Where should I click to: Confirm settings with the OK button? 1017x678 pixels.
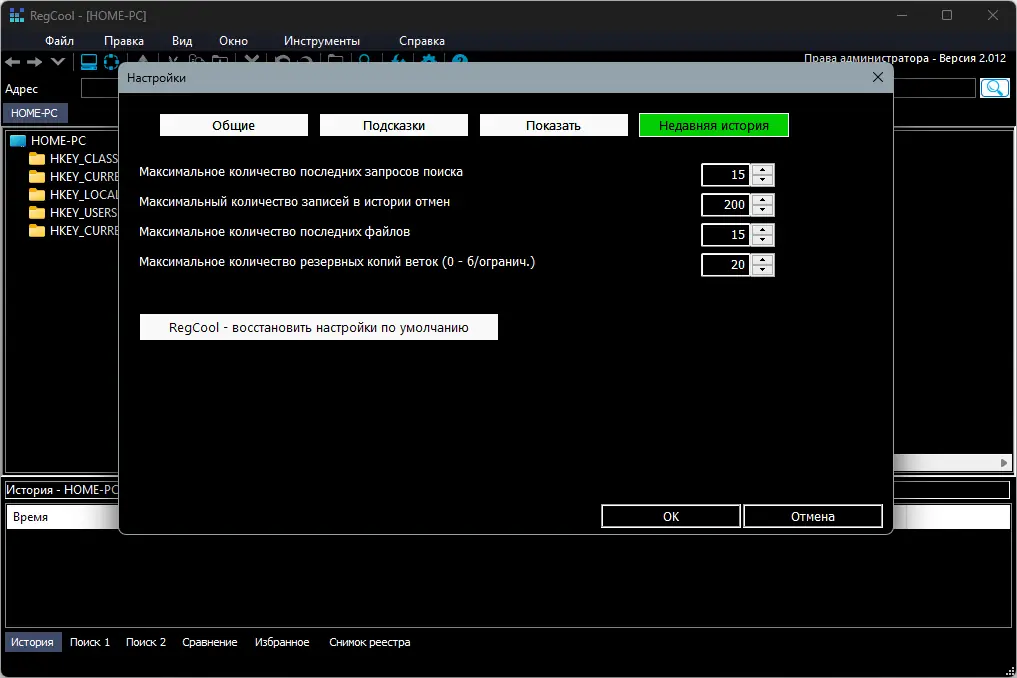point(671,516)
